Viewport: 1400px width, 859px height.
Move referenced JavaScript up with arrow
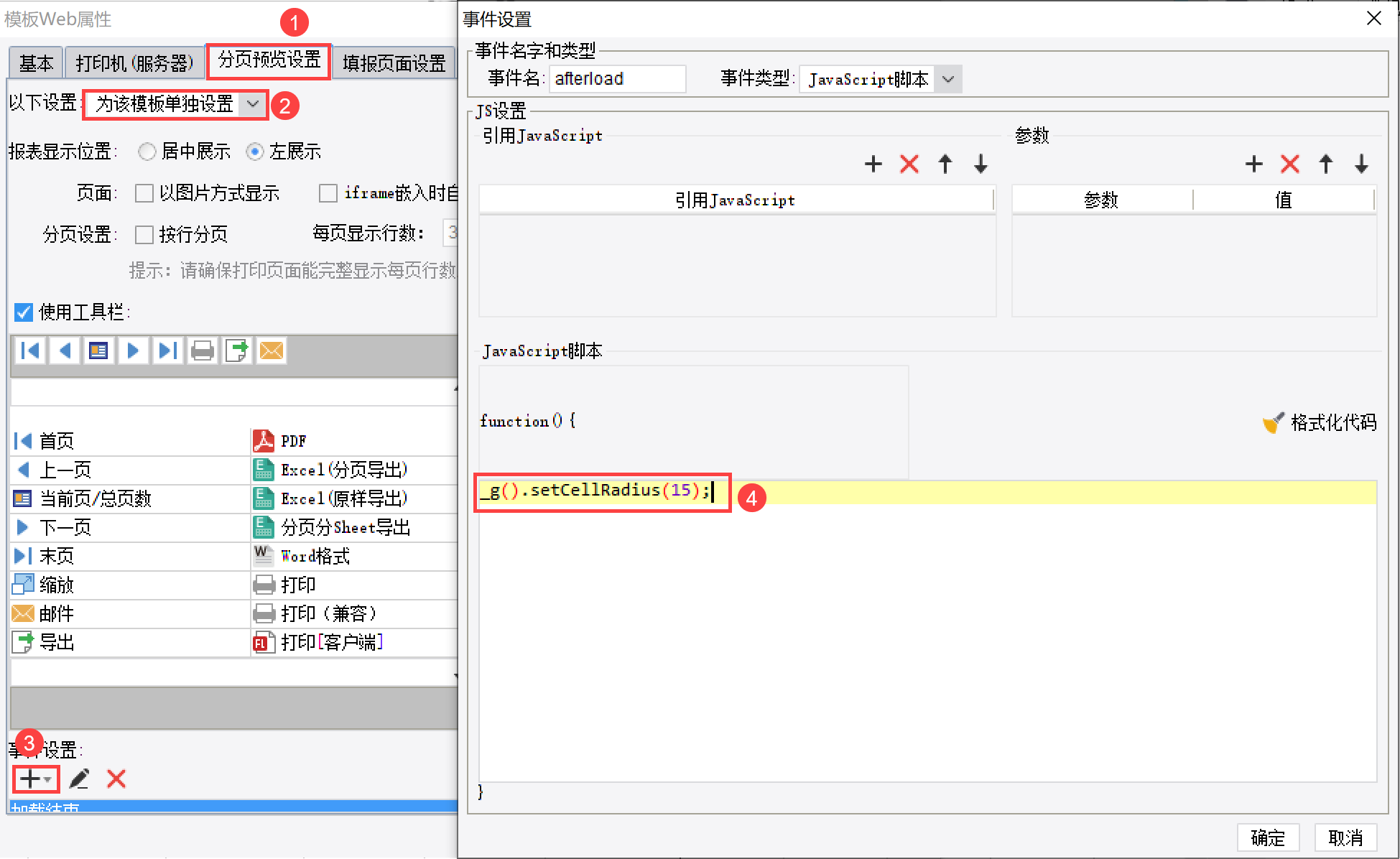tap(945, 164)
